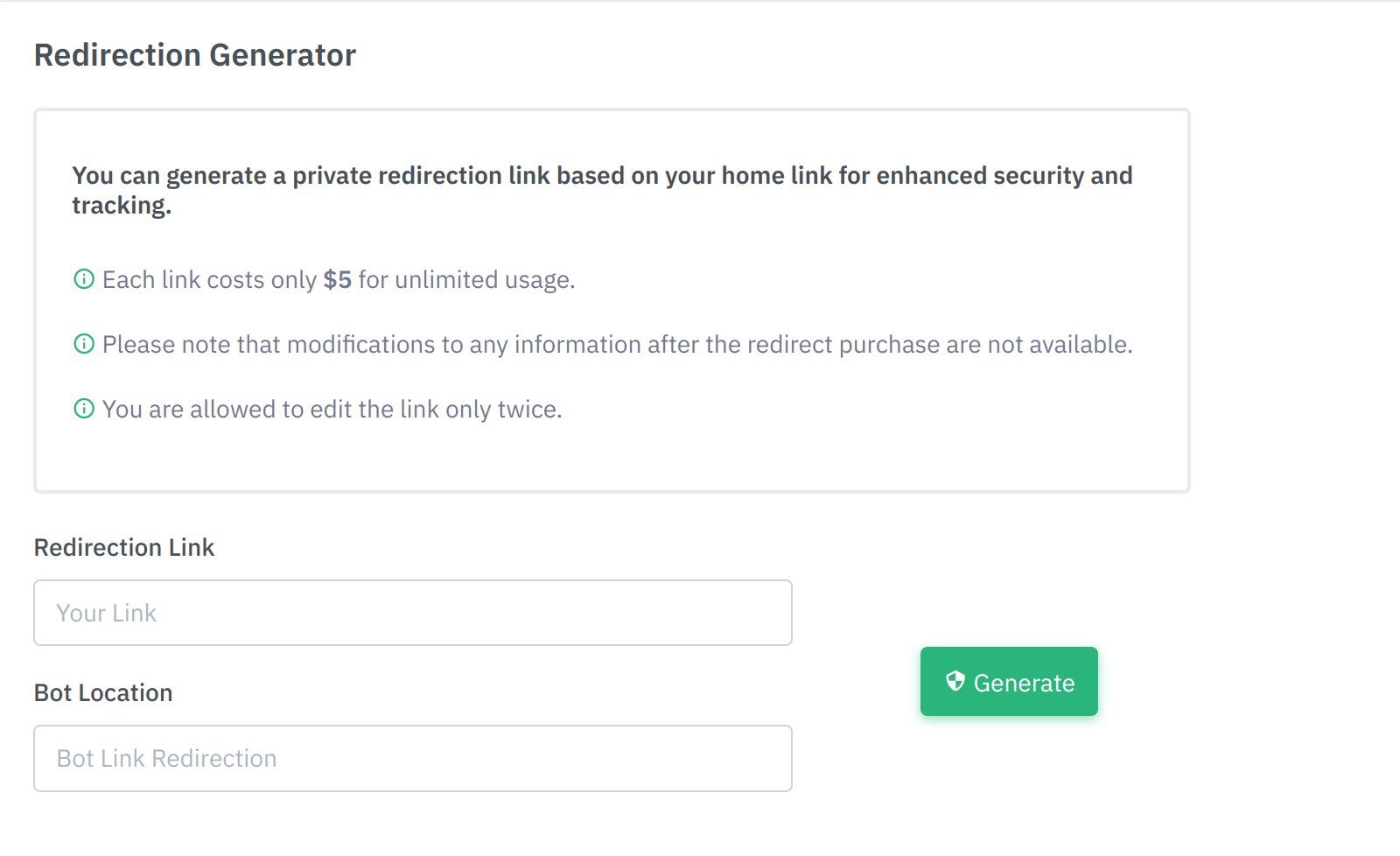
Task: Click info icon beside "Each link costs" note
Action: click(x=84, y=279)
